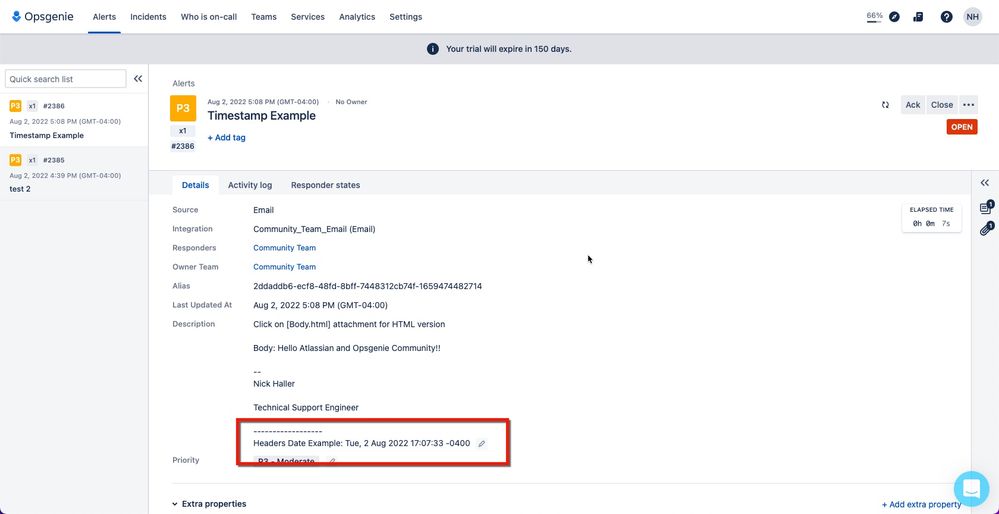This screenshot has width=999, height=514.
Task: Click P3 badge of alert #2386 in list
Action: pos(15,106)
